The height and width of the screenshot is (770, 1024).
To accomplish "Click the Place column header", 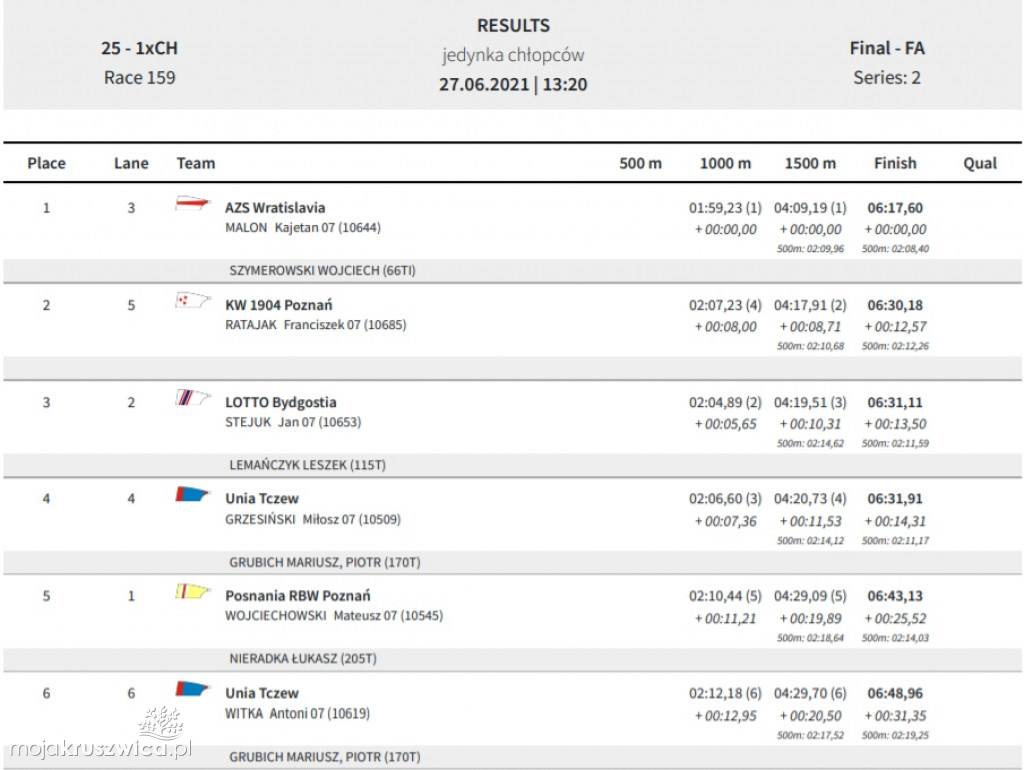I will tap(46, 163).
